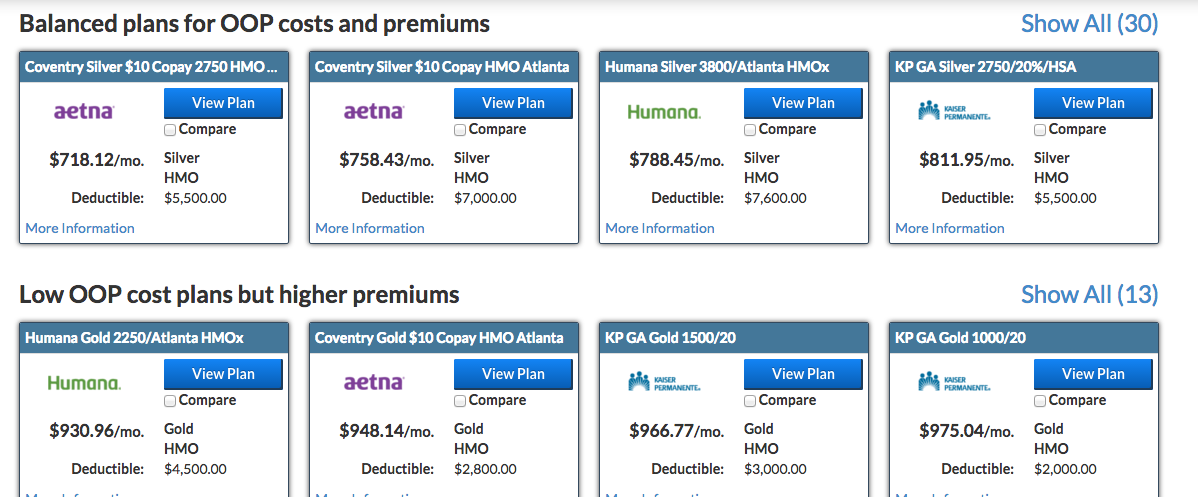View Plan for KP GA Silver 2750/20%/HSA
1198x497 pixels.
pos(1093,103)
